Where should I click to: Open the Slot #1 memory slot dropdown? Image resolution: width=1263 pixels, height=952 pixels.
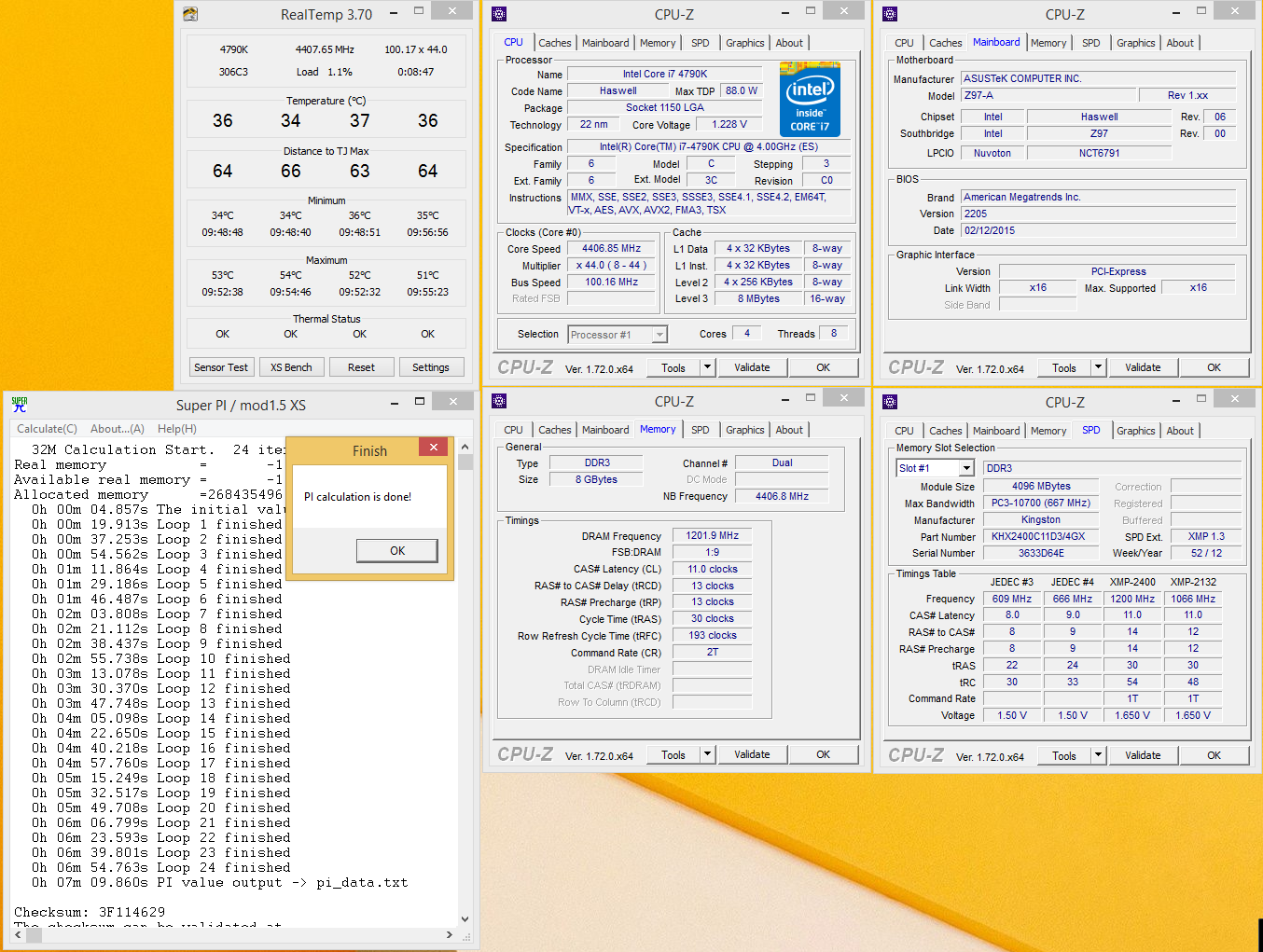(x=966, y=468)
